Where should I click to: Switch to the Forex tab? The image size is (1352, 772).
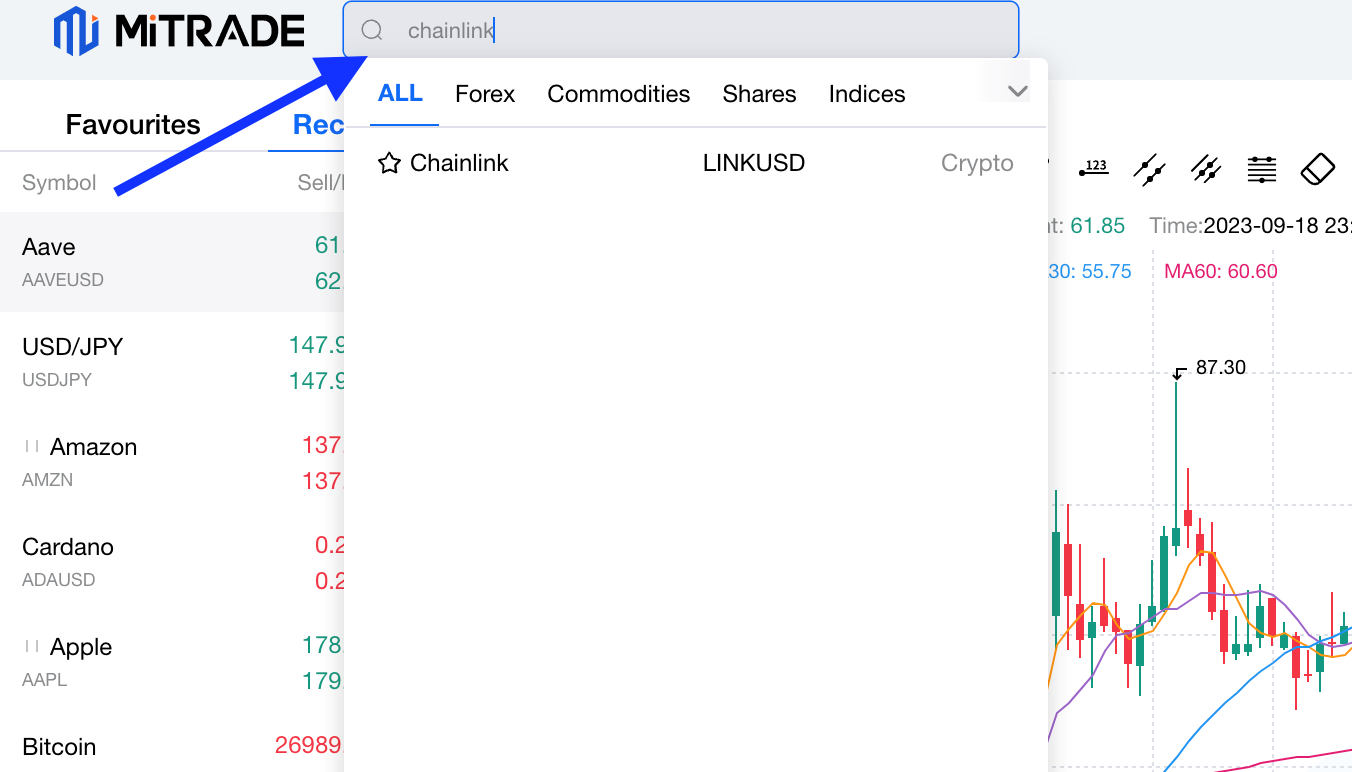(485, 94)
